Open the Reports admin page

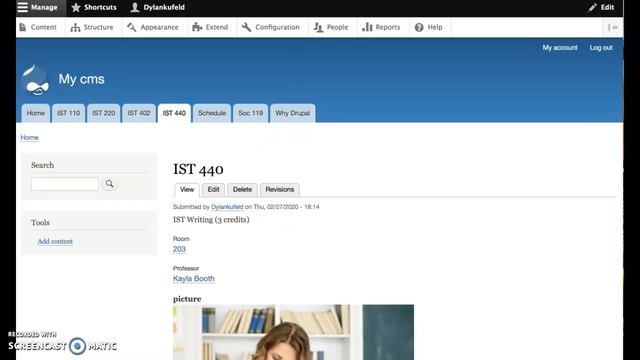pos(381,27)
